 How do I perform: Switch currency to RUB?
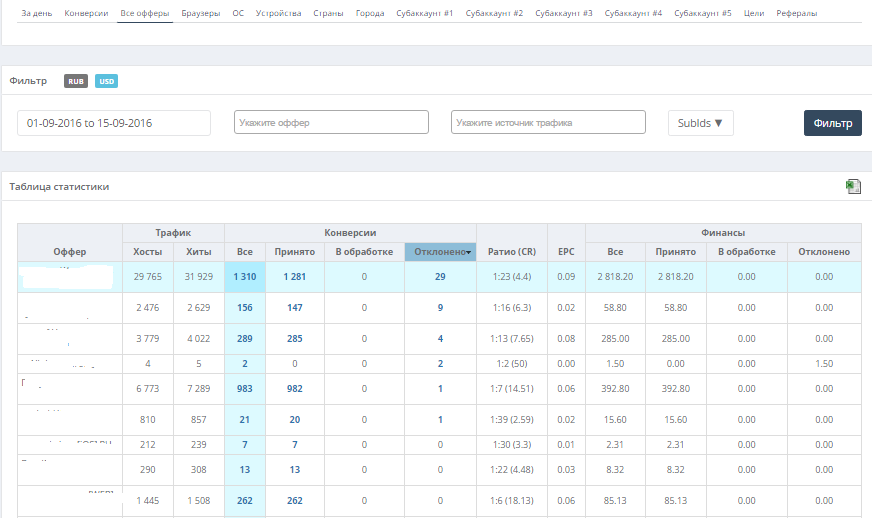click(x=76, y=81)
